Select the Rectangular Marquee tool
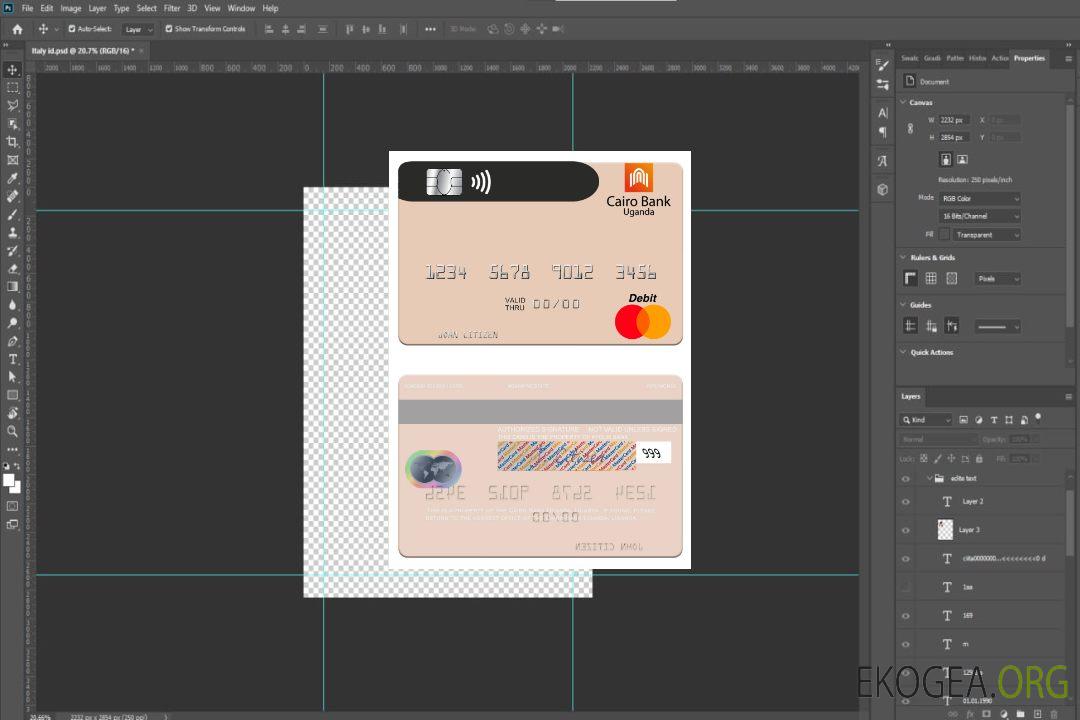This screenshot has height=720, width=1080. pyautogui.click(x=13, y=88)
